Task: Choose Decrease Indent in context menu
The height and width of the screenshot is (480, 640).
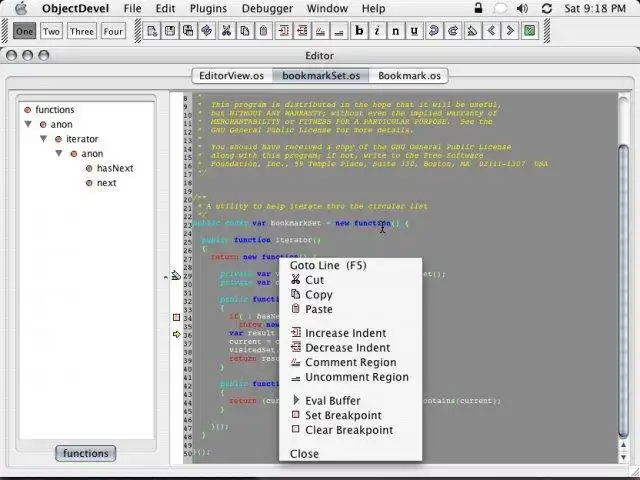Action: click(350, 348)
